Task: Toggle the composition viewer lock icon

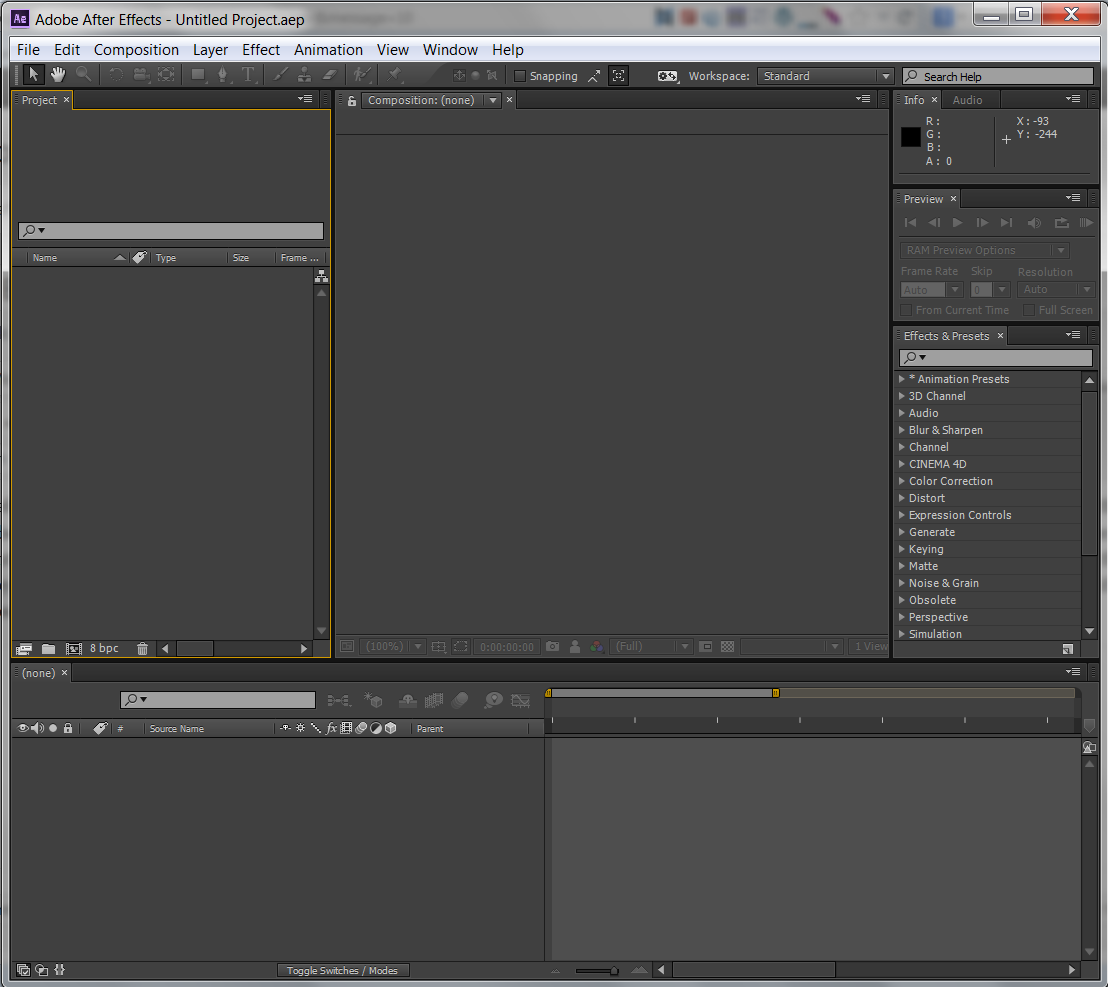Action: tap(351, 100)
